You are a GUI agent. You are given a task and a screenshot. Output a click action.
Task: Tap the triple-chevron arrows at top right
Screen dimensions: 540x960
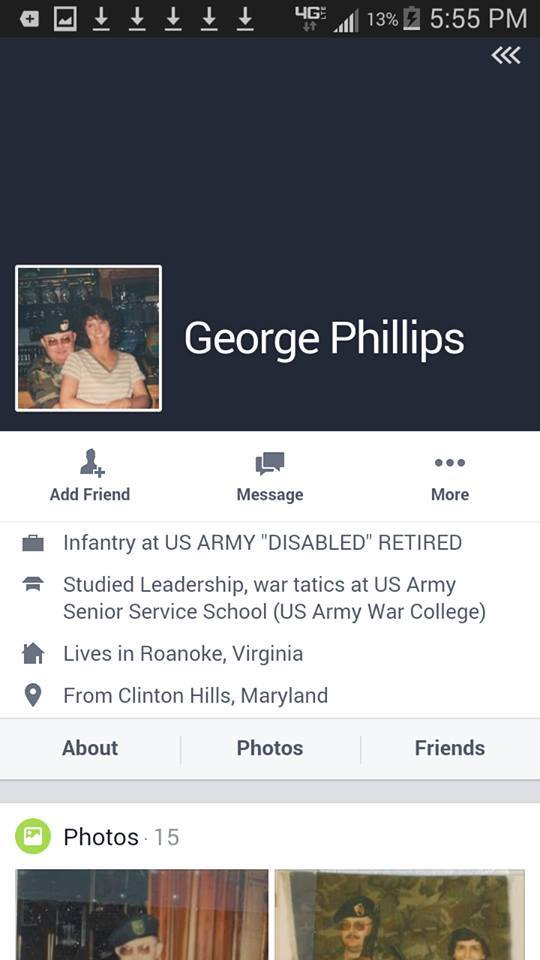click(x=506, y=56)
